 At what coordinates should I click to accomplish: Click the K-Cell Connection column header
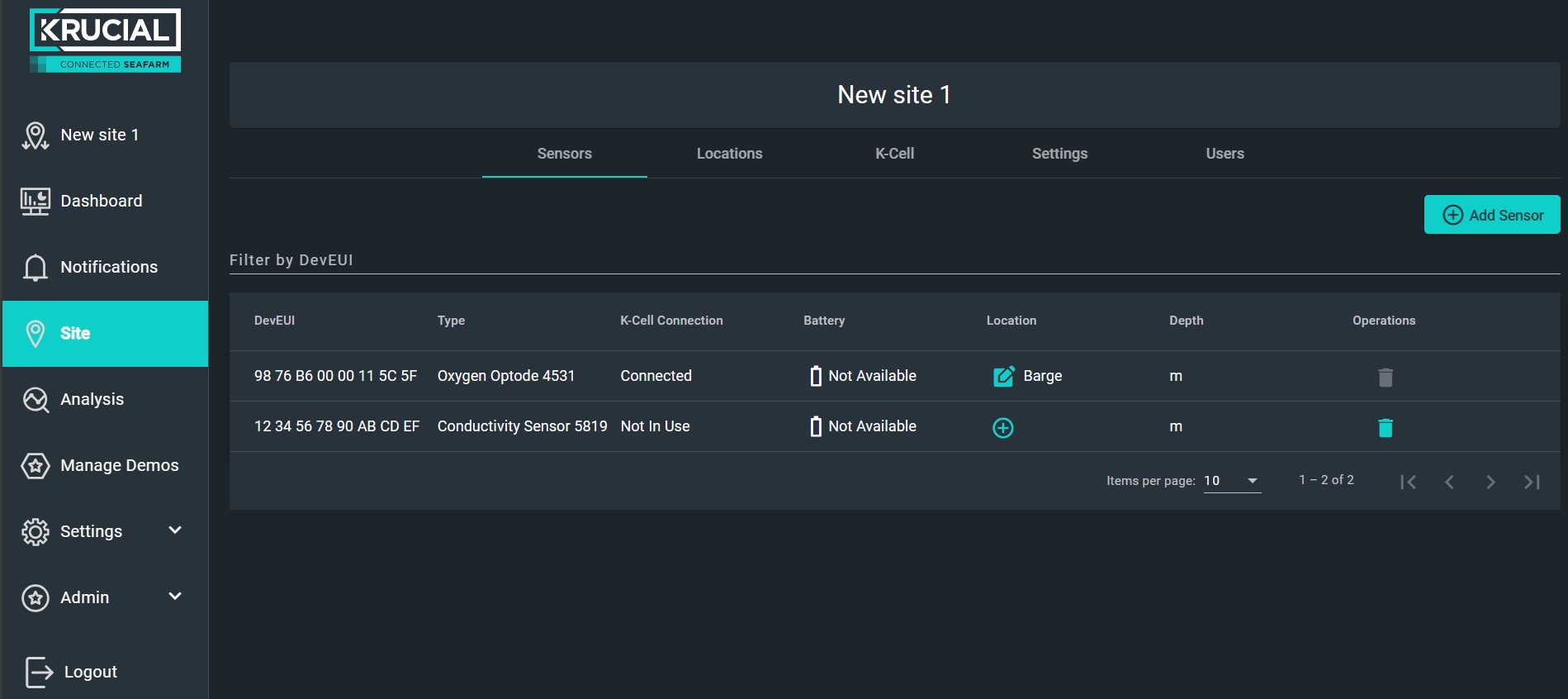[671, 321]
